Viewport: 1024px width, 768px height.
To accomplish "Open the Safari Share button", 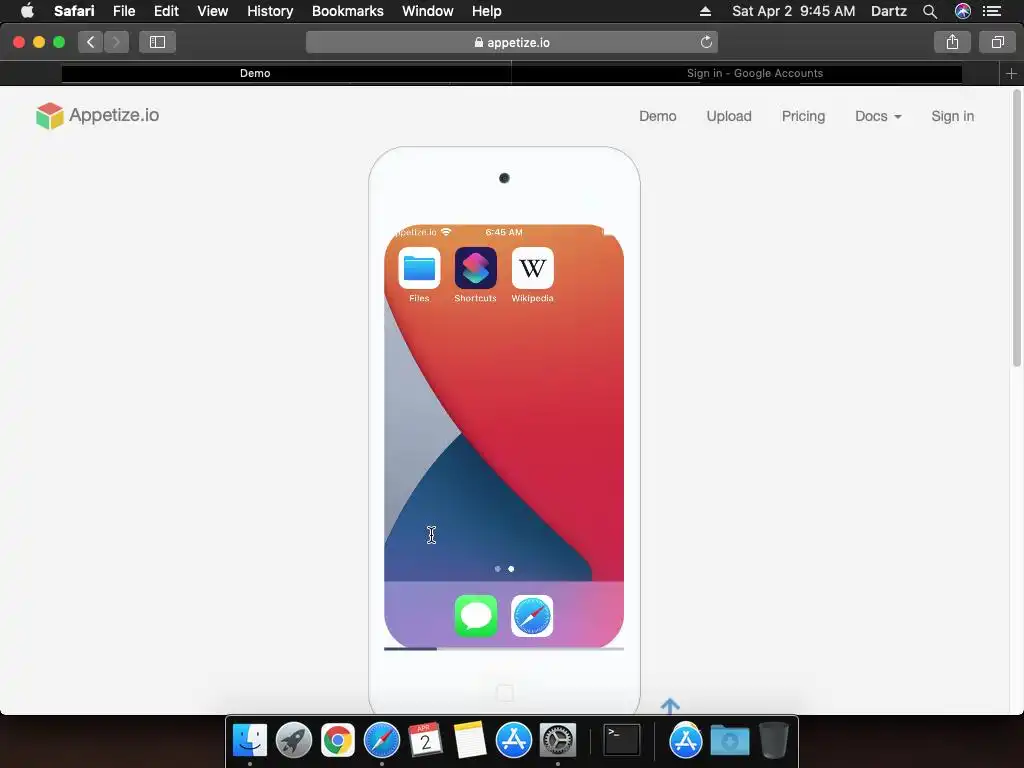I will tap(952, 42).
